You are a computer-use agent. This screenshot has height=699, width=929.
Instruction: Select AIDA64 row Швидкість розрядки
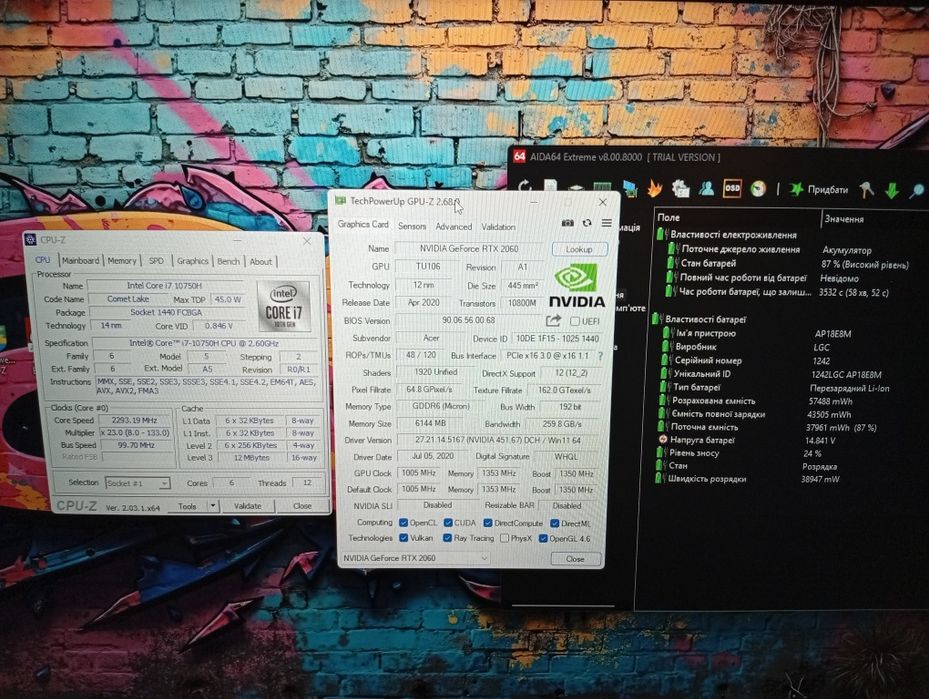[x=748, y=479]
